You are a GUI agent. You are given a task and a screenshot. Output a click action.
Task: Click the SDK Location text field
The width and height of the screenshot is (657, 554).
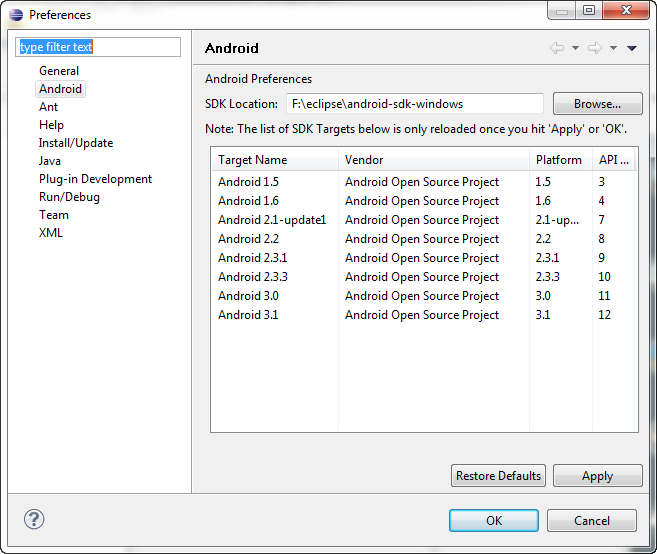[x=415, y=104]
